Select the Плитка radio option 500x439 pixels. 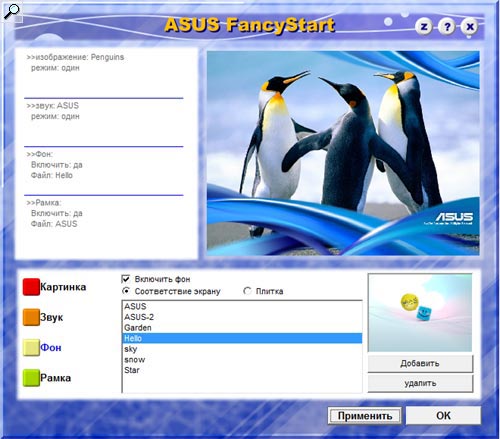tap(247, 291)
